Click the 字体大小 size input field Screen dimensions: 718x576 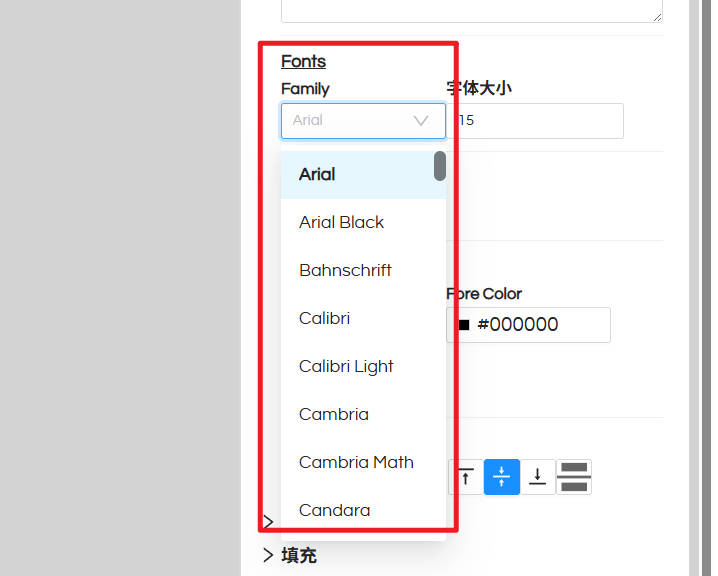pos(535,121)
